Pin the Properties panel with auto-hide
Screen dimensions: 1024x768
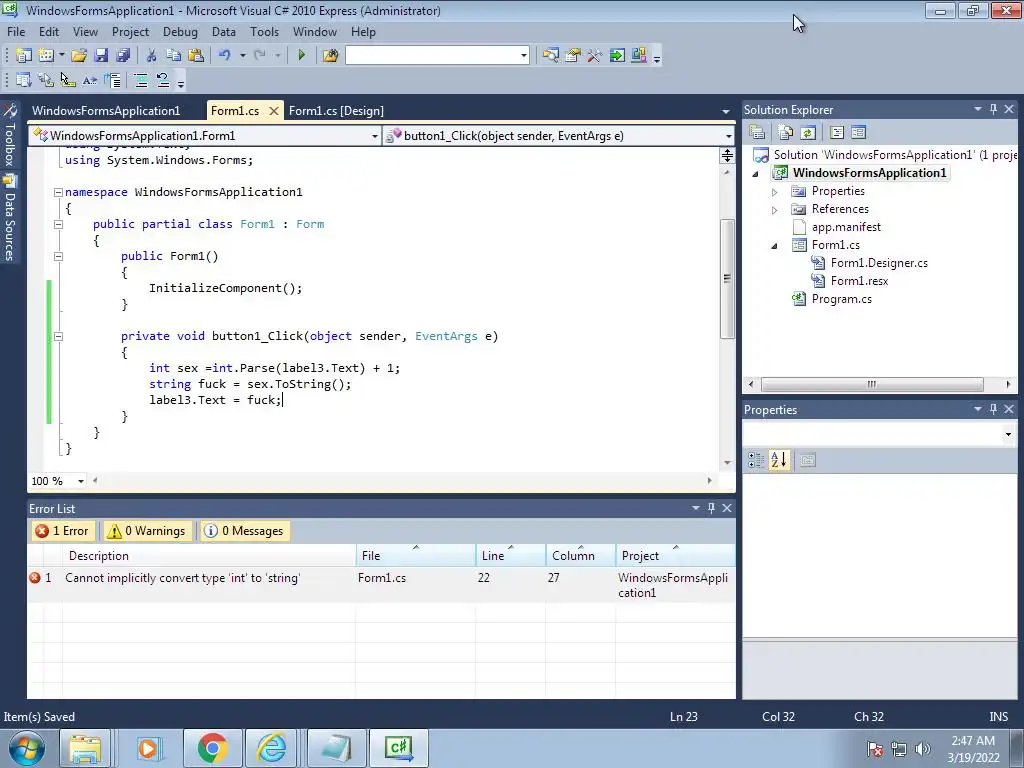coord(993,409)
